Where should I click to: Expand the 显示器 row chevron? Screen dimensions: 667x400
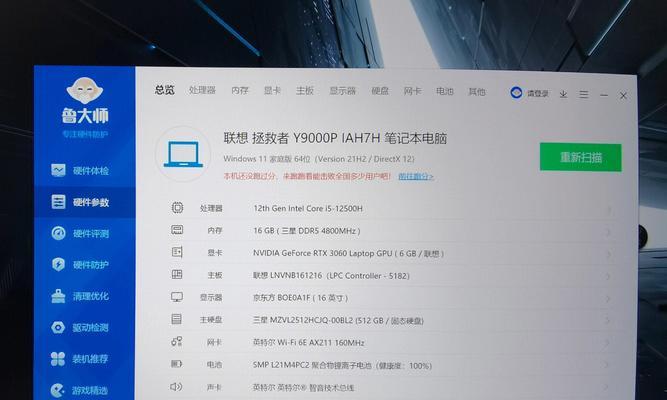point(607,299)
